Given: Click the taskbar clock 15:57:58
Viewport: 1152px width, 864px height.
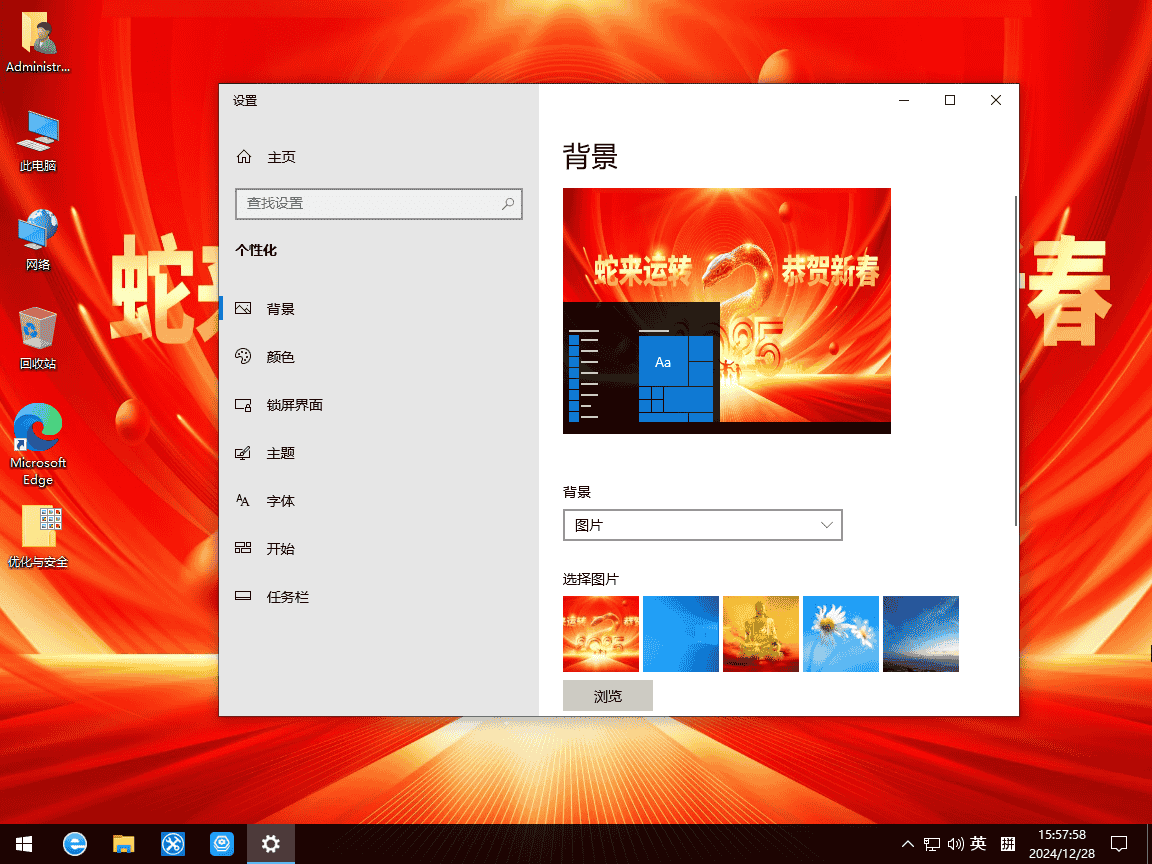Looking at the screenshot, I should click(x=1062, y=835).
